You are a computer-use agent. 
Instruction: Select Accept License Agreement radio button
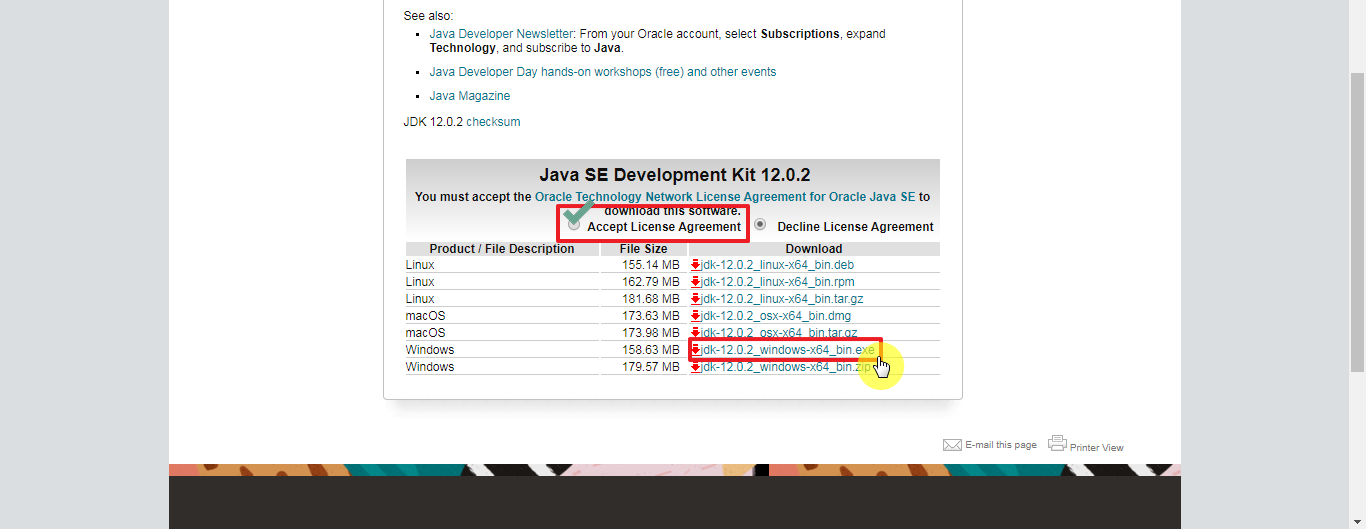tap(574, 225)
